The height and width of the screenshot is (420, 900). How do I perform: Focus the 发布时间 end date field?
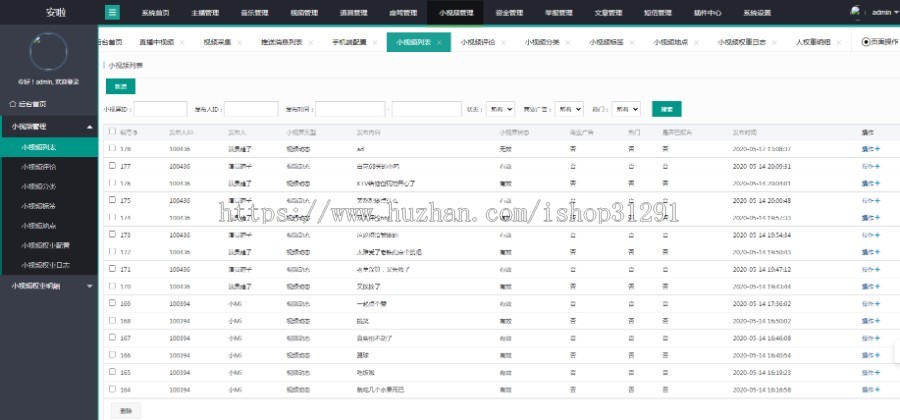(426, 109)
